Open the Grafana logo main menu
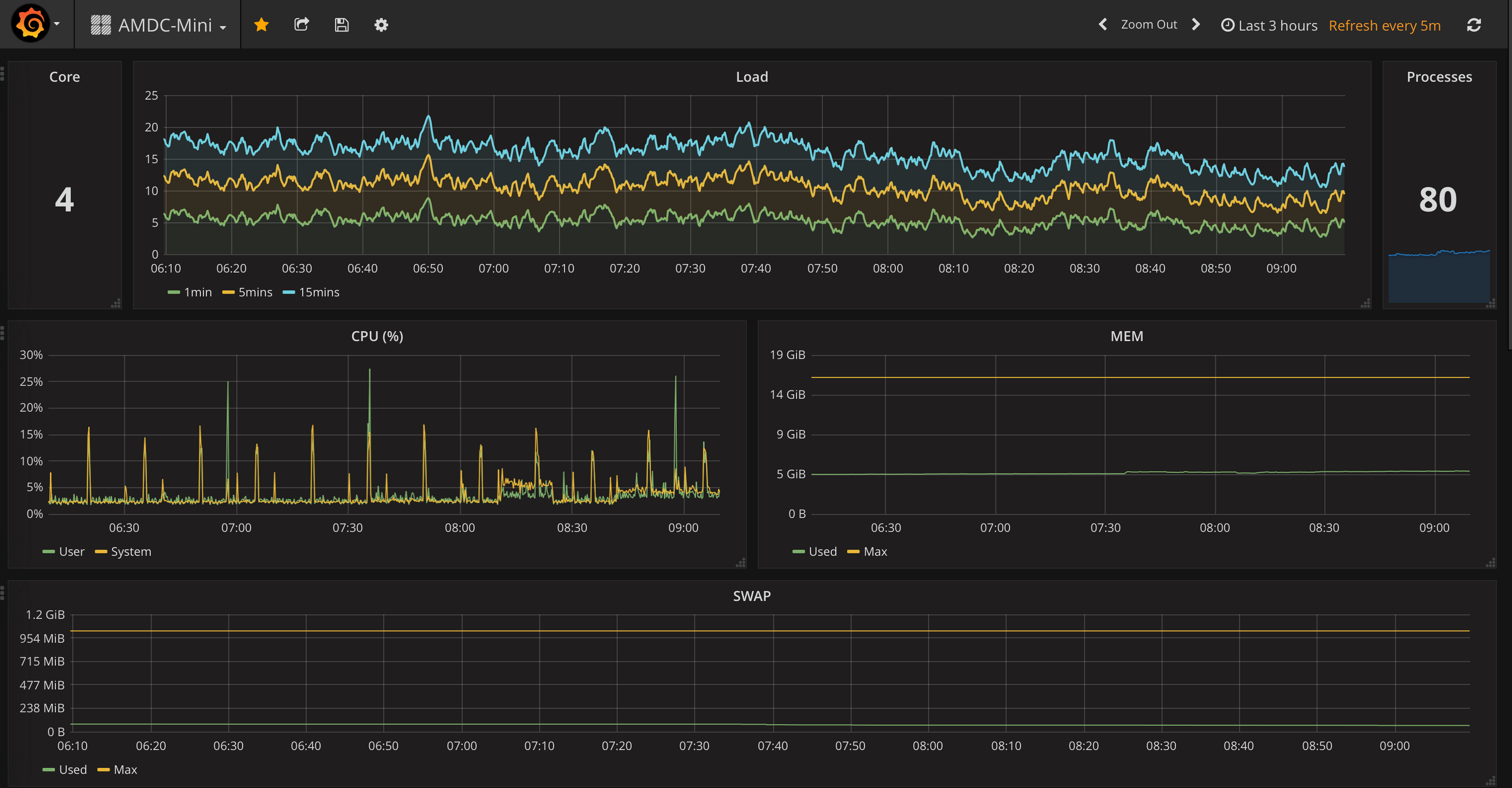Viewport: 1512px width, 788px height. (31, 24)
